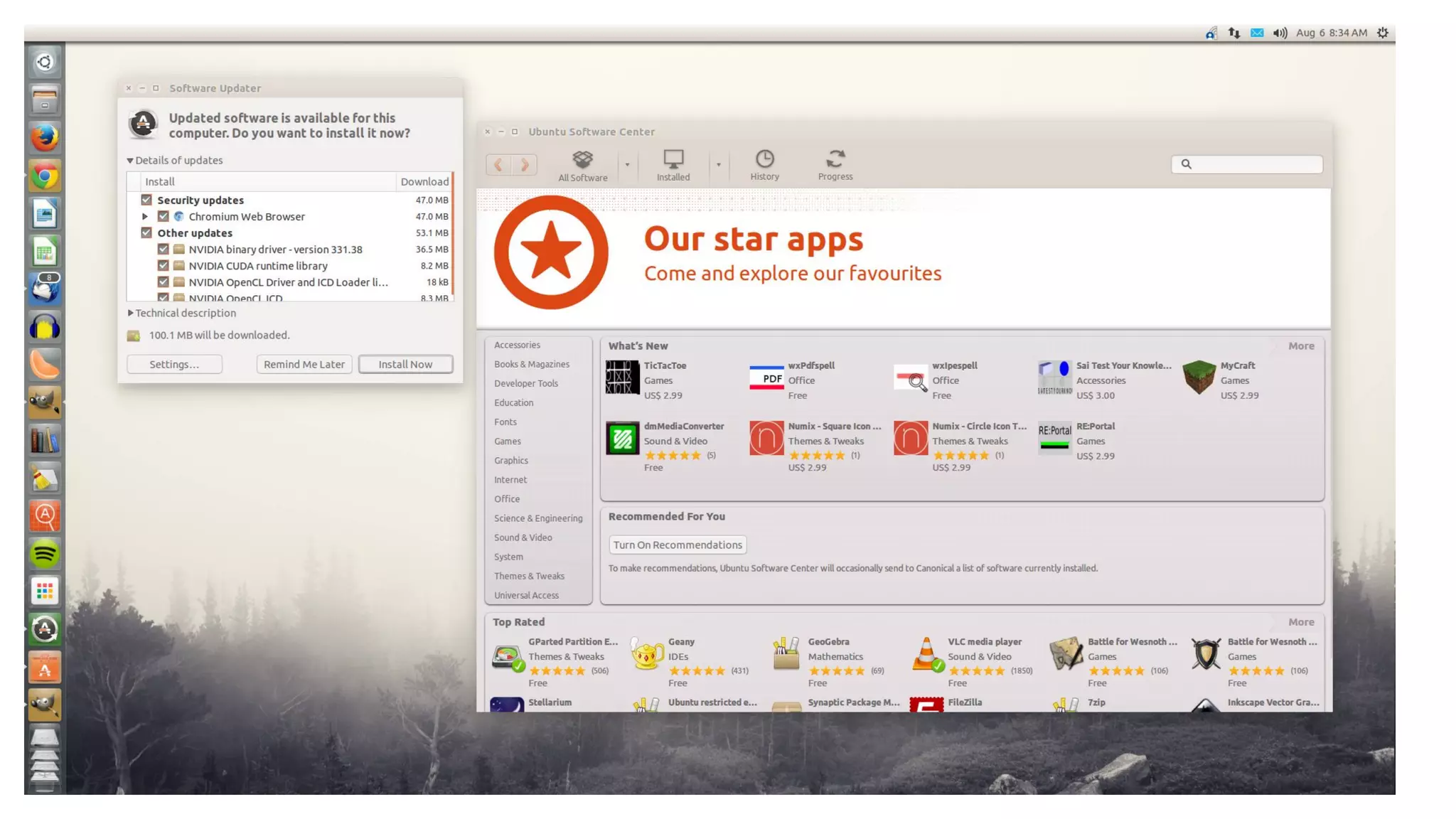1456x819 pixels.
Task: Launch Firefox from the dock
Action: click(x=45, y=138)
